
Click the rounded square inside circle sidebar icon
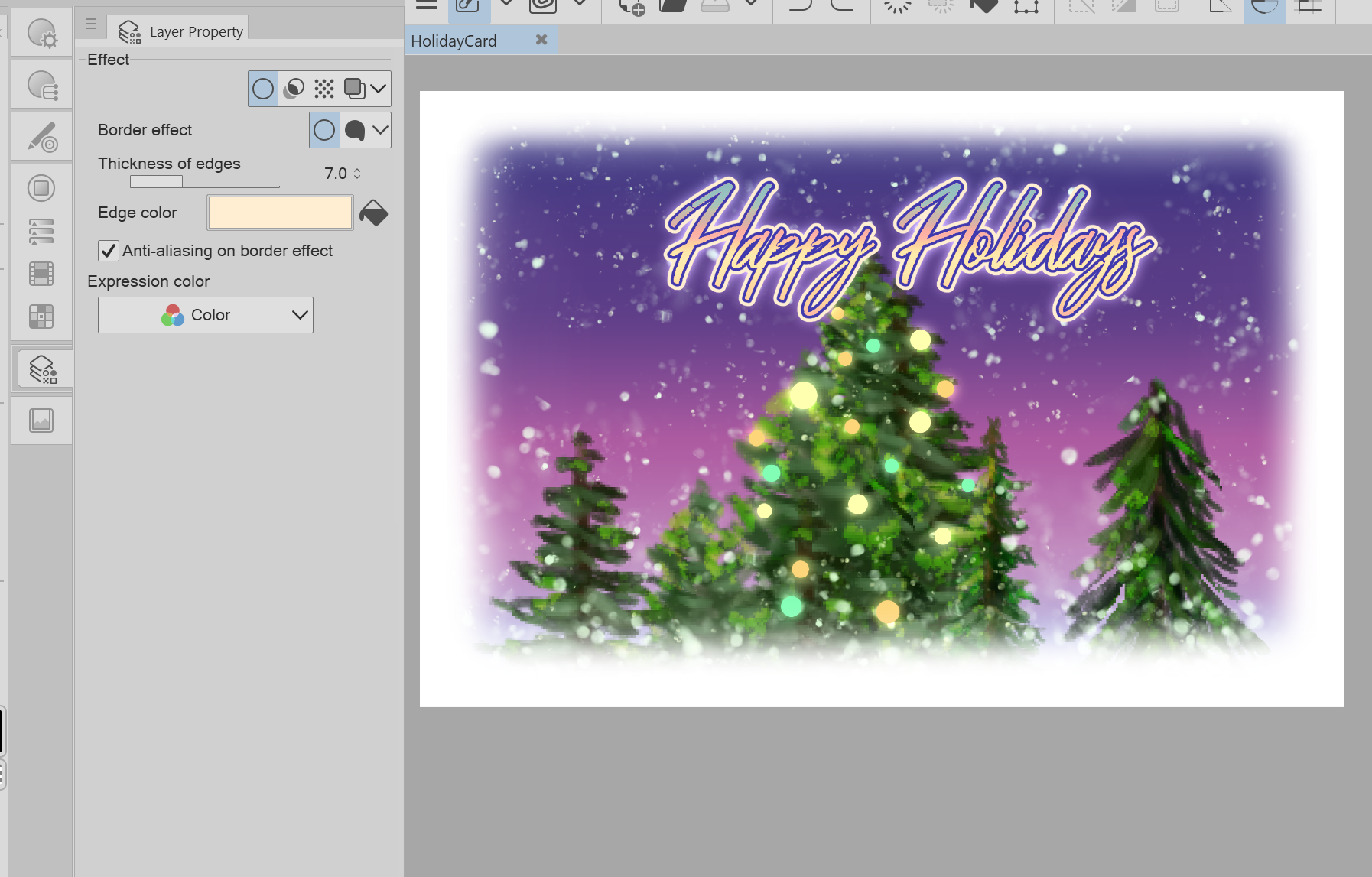(41, 188)
